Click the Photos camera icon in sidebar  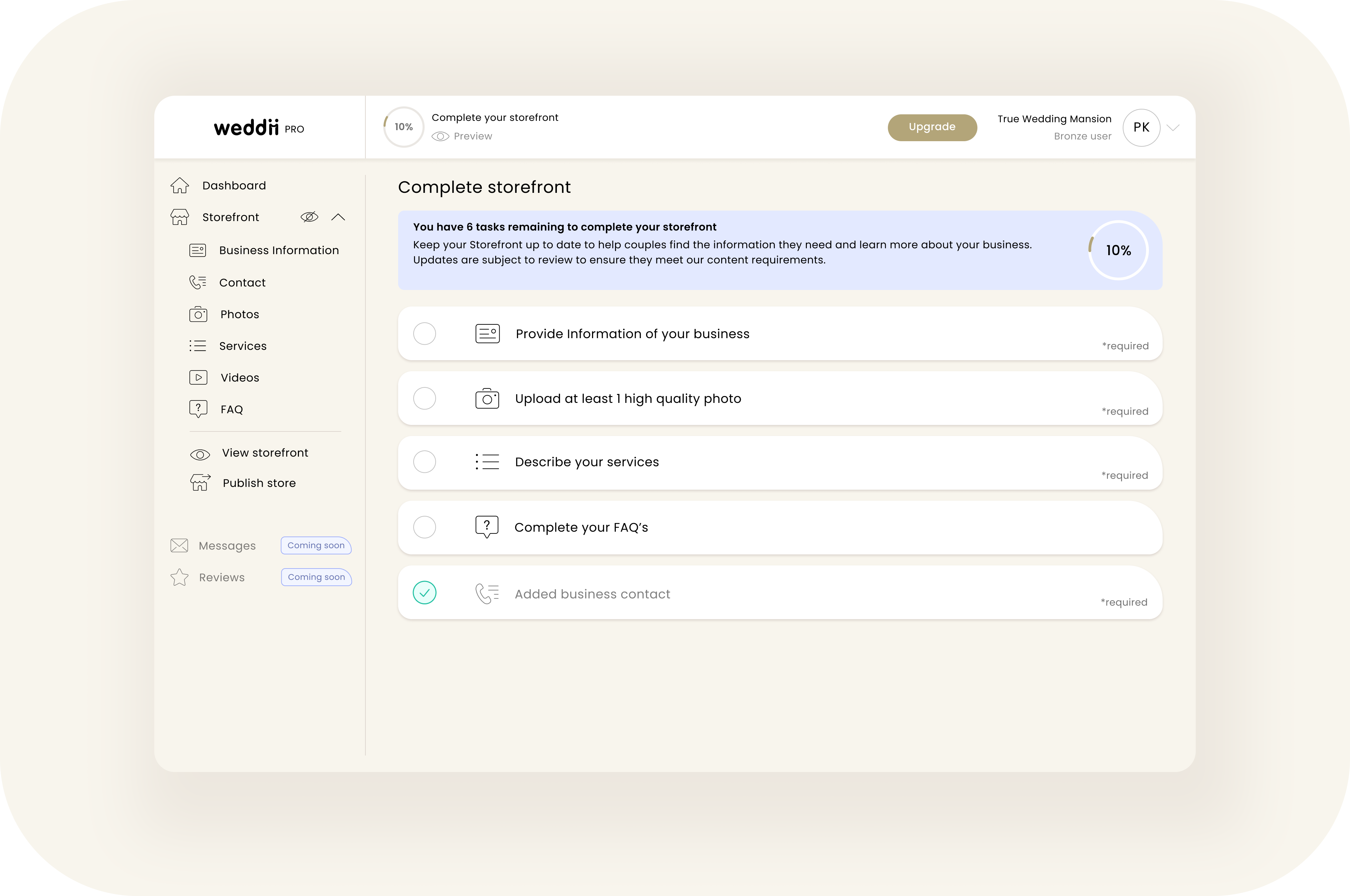coord(198,314)
